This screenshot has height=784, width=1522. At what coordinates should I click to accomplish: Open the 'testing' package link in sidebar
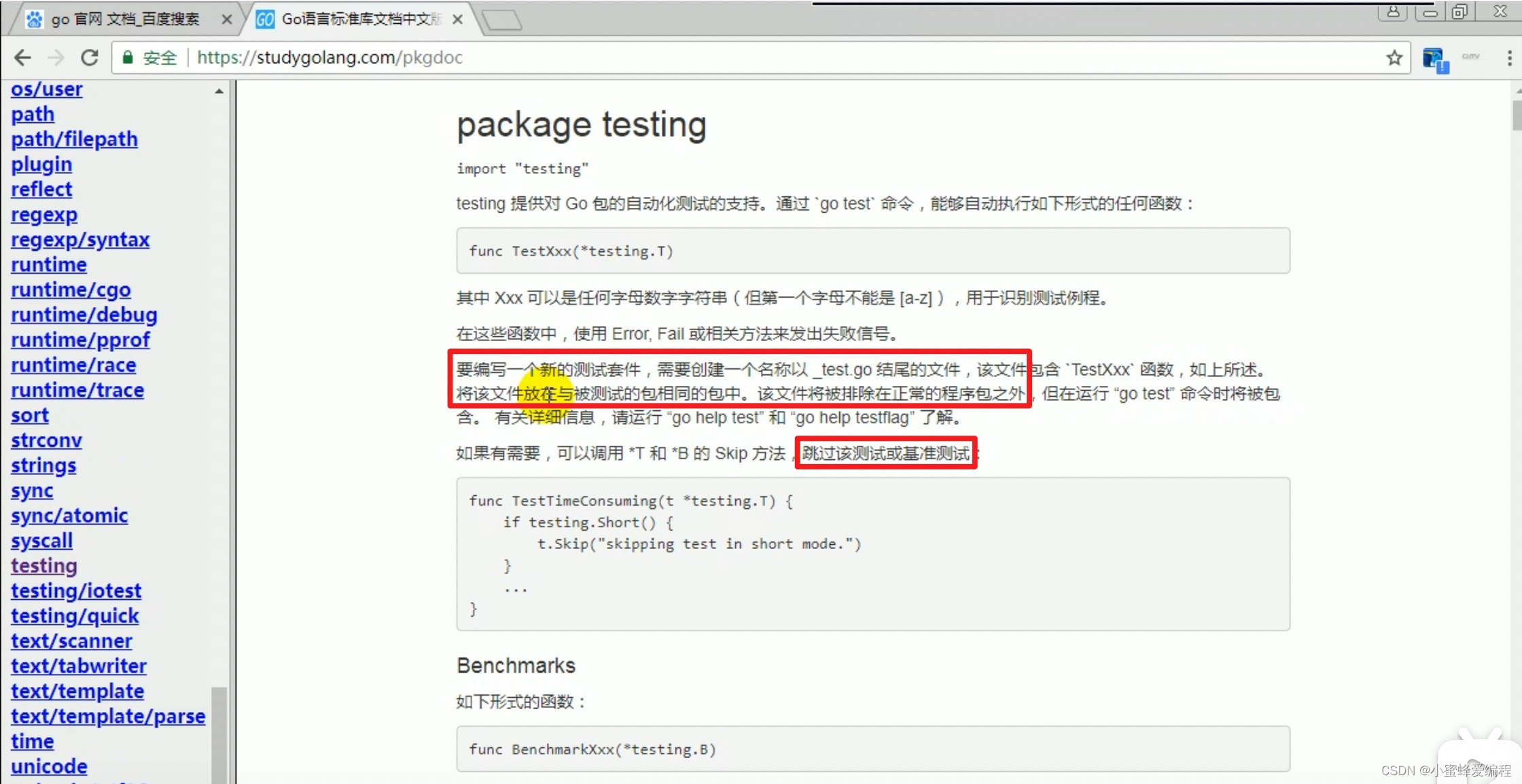43,565
